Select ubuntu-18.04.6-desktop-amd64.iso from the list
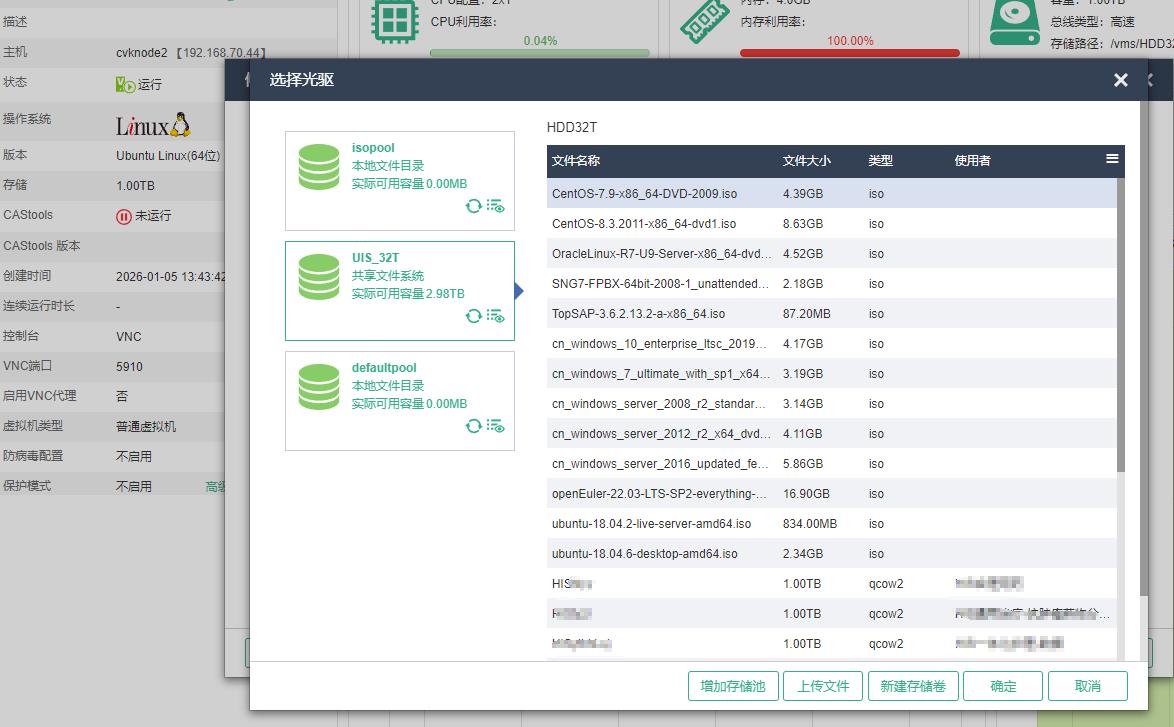The image size is (1174, 727). pos(645,554)
